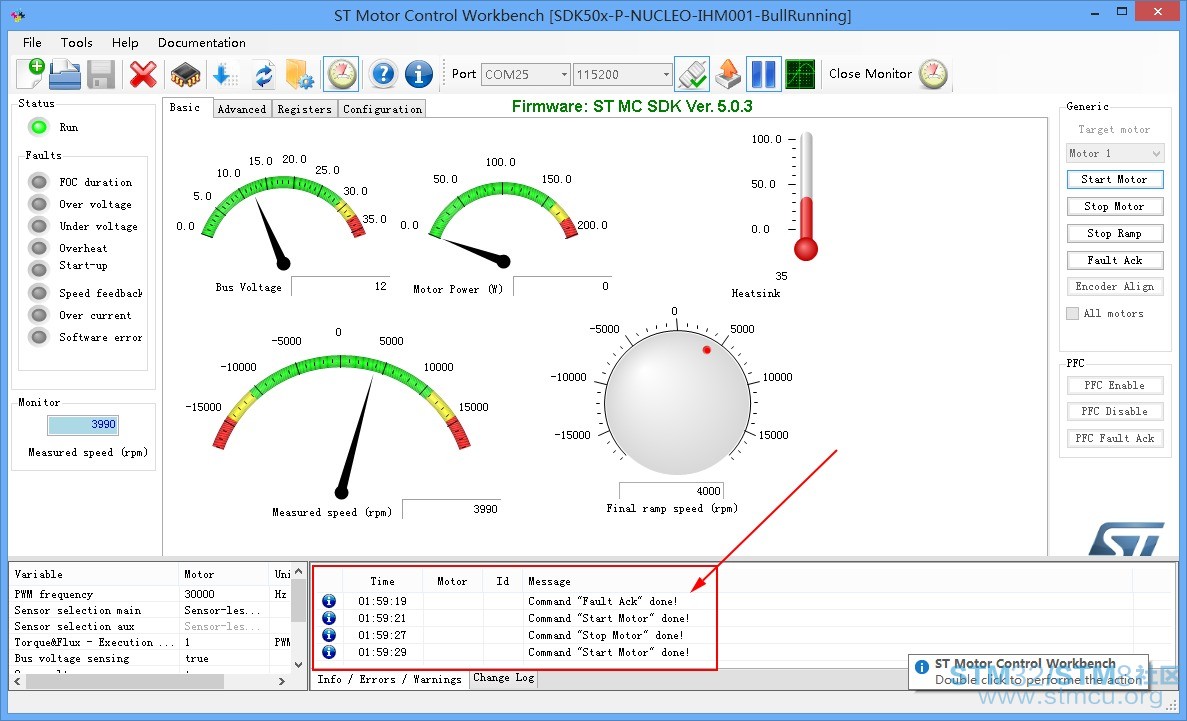1187x721 pixels.
Task: Click the Stop Motor button
Action: coord(1114,206)
